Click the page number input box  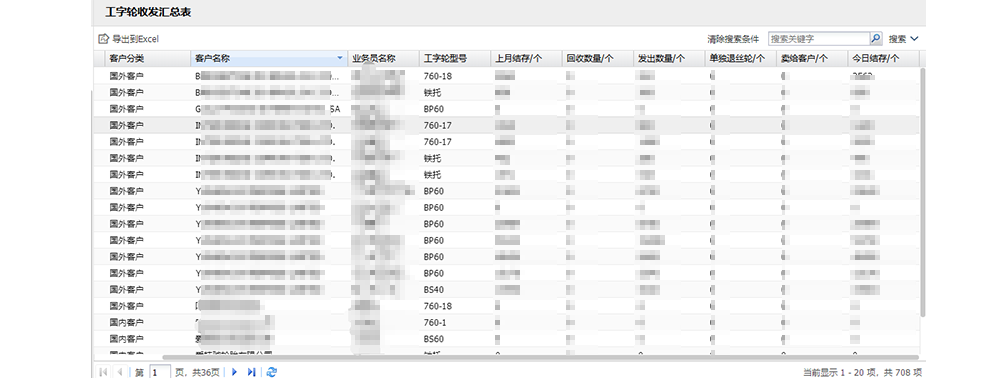pos(159,372)
